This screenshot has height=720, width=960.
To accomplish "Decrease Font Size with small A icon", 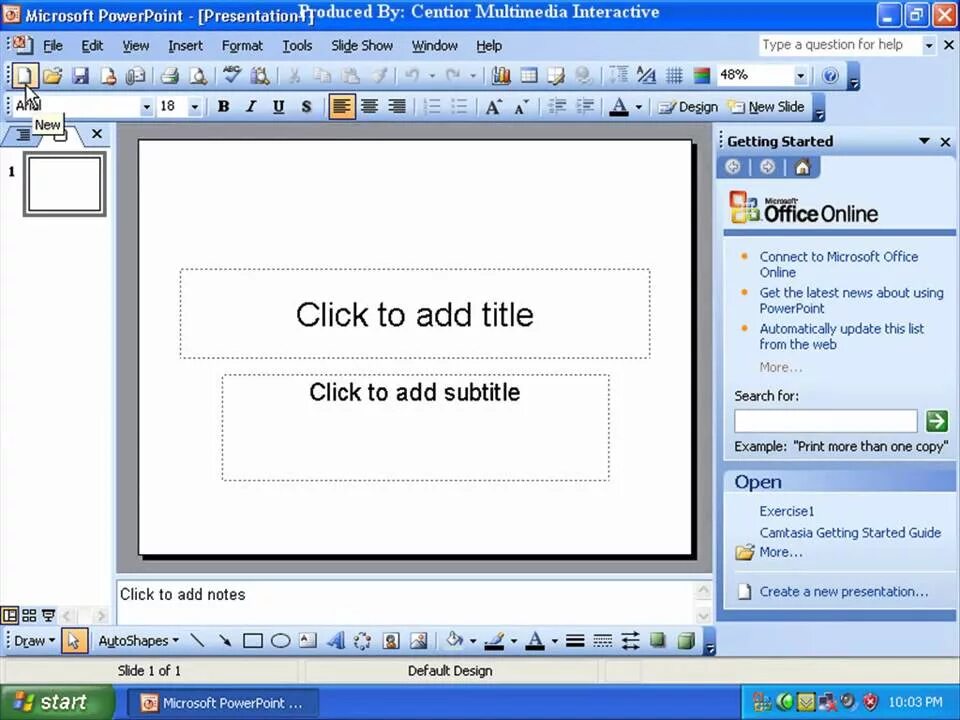I will click(x=521, y=107).
